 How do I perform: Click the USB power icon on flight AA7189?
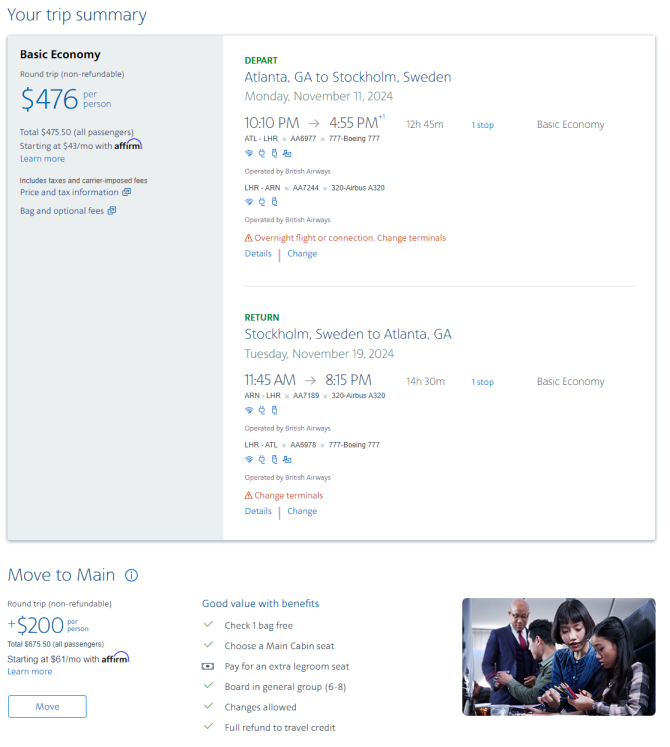[x=274, y=410]
